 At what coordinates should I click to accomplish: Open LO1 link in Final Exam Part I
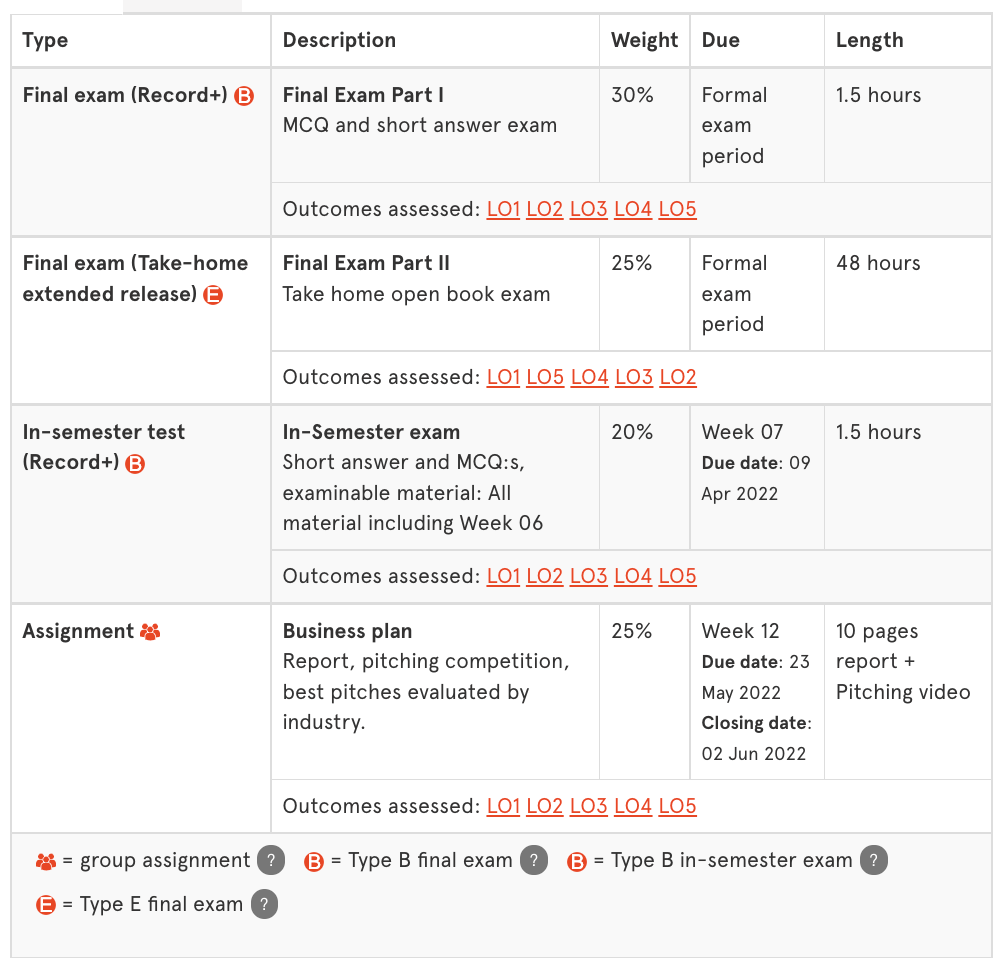503,210
